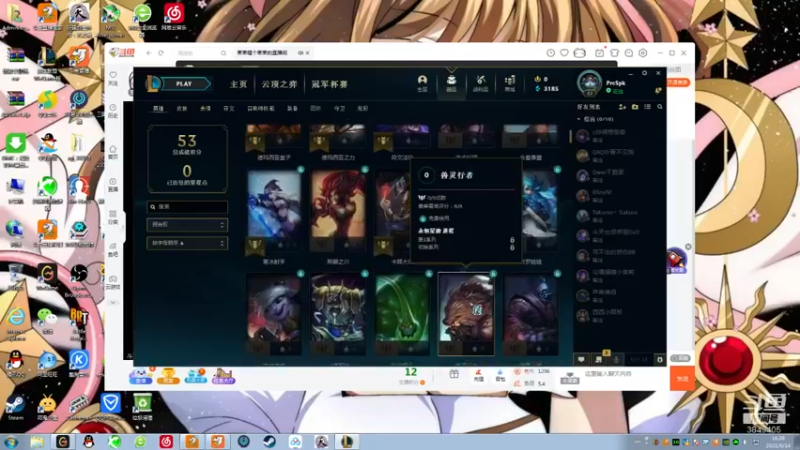
Task: Select the highlighted Udyr champion card
Action: (466, 314)
